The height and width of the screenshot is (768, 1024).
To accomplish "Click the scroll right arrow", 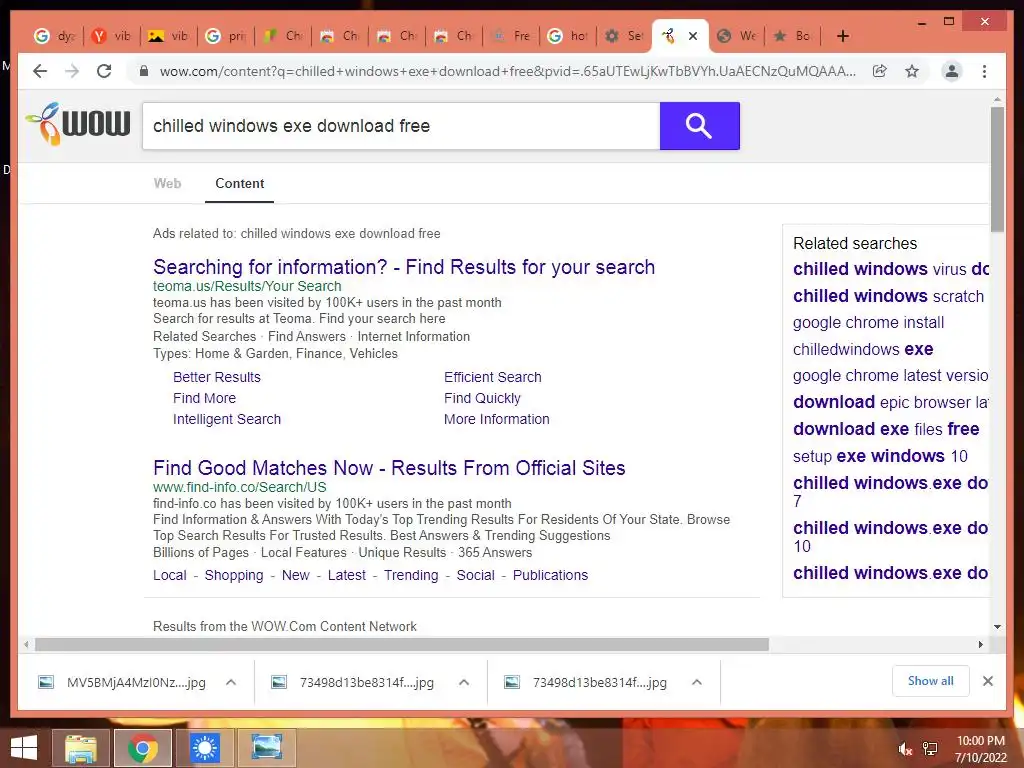I will (980, 645).
